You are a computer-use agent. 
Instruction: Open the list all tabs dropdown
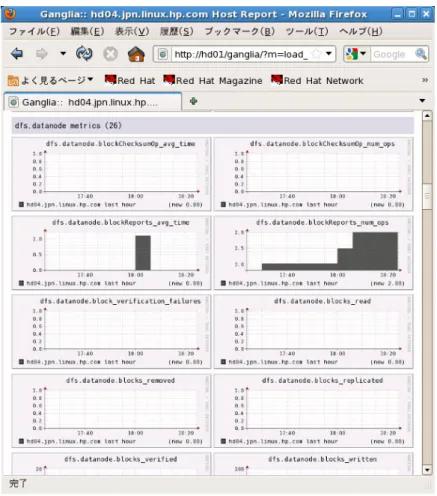click(x=422, y=101)
